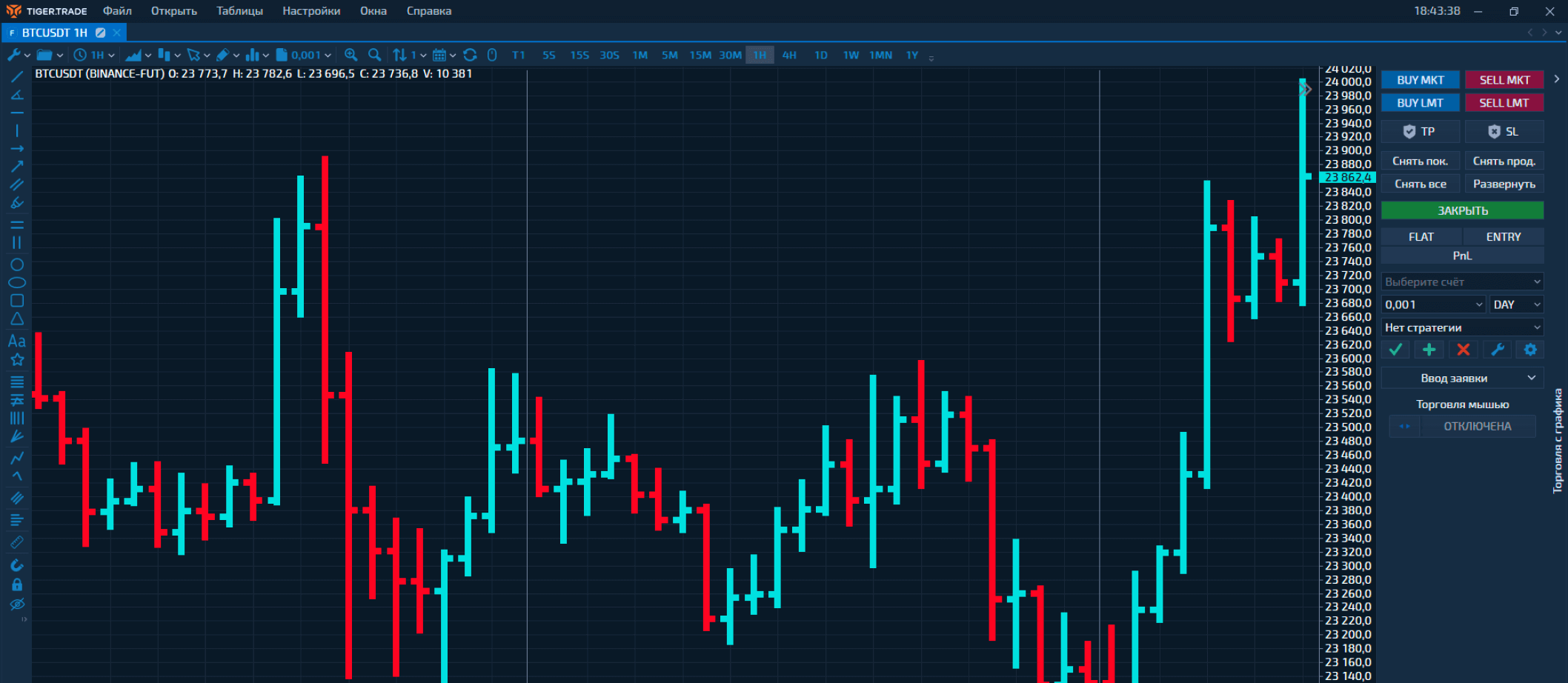Viewport: 1568px width, 683px height.
Task: Click the zoom in magnifier icon
Action: (x=351, y=55)
